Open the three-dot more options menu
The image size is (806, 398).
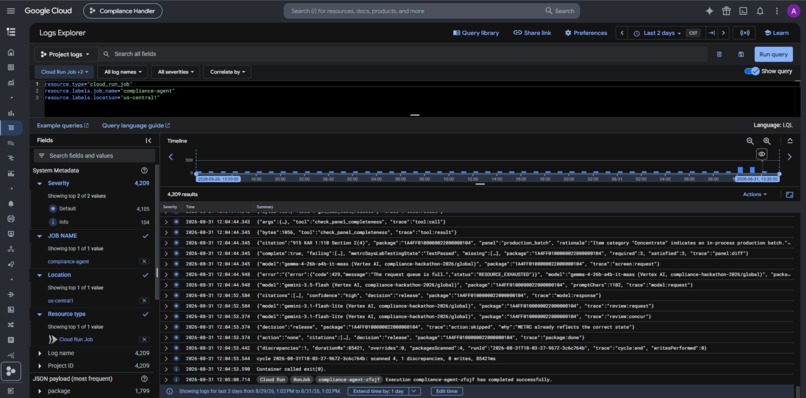tap(776, 11)
